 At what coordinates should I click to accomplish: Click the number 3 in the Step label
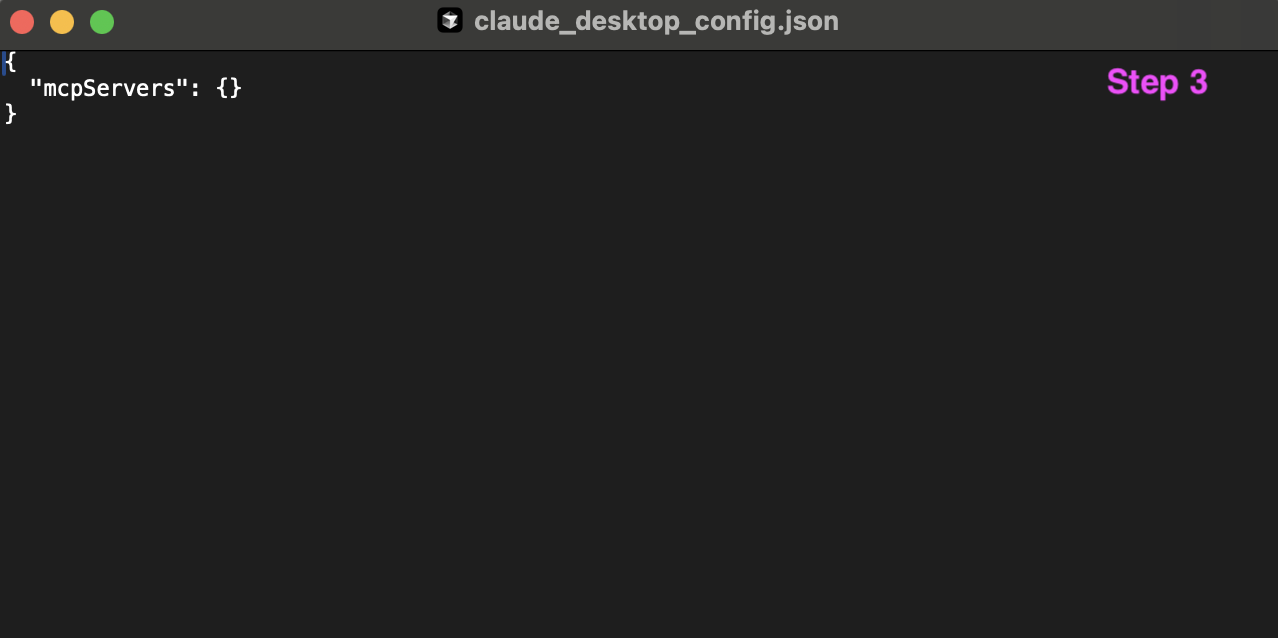1198,82
